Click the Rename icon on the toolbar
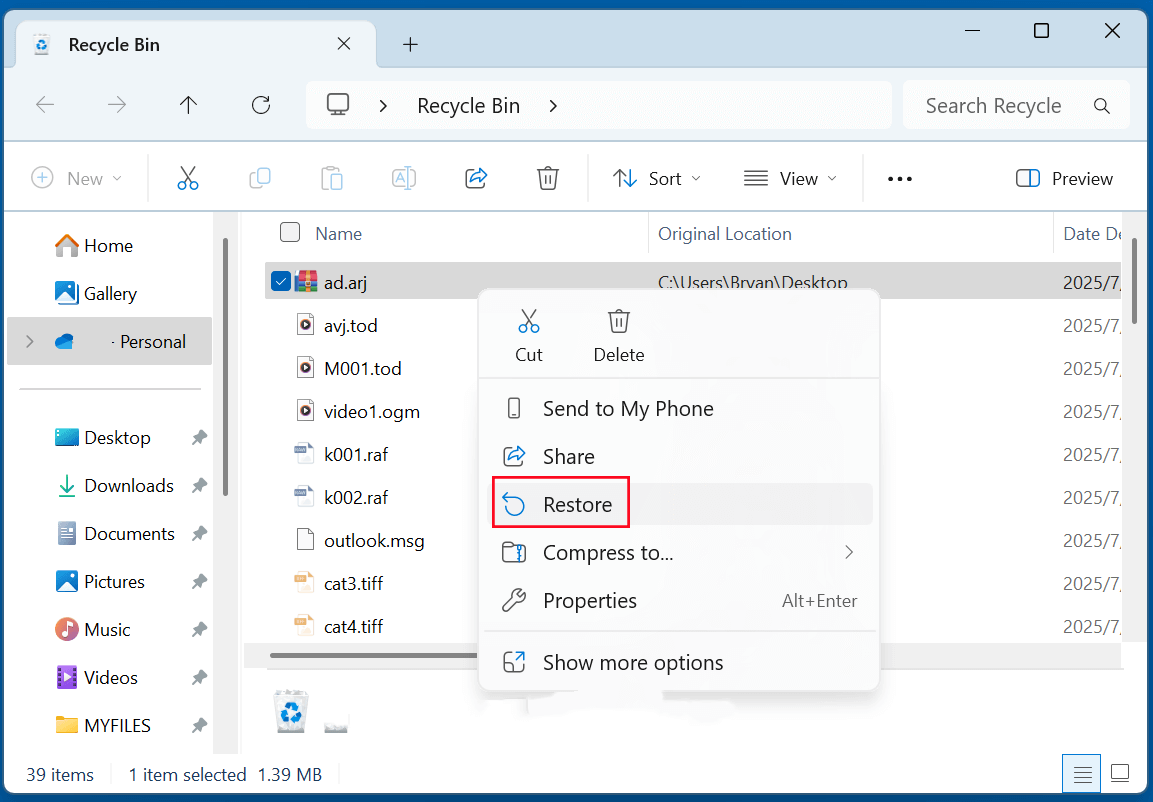Screen dimensions: 1153x802 click(x=403, y=178)
